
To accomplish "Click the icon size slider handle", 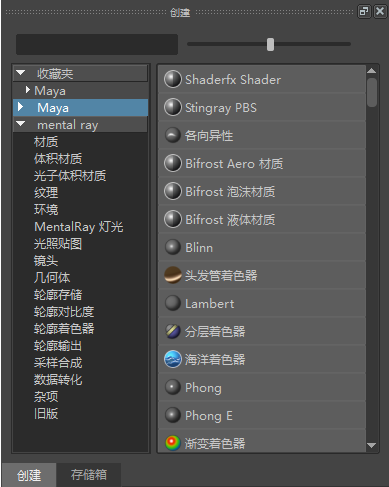I will pos(270,44).
